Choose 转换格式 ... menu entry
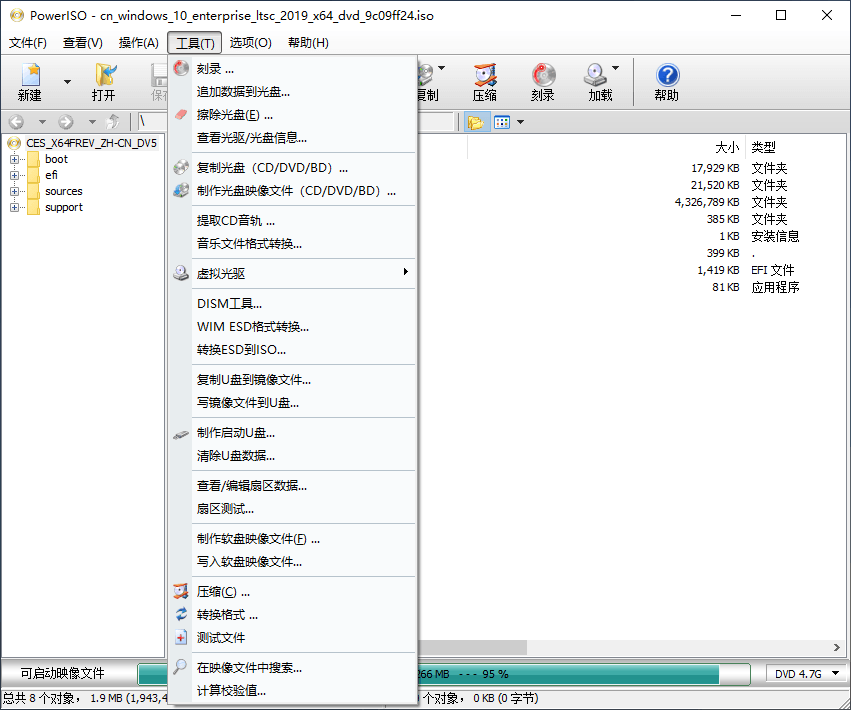The height and width of the screenshot is (710, 851). [x=293, y=615]
